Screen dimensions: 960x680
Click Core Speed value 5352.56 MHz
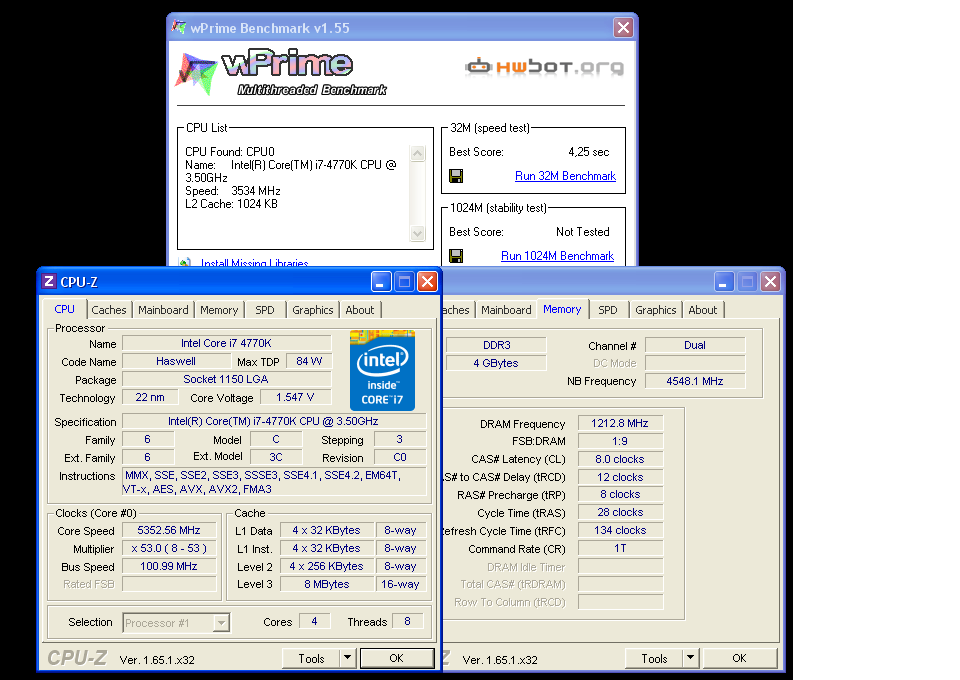[x=169, y=531]
